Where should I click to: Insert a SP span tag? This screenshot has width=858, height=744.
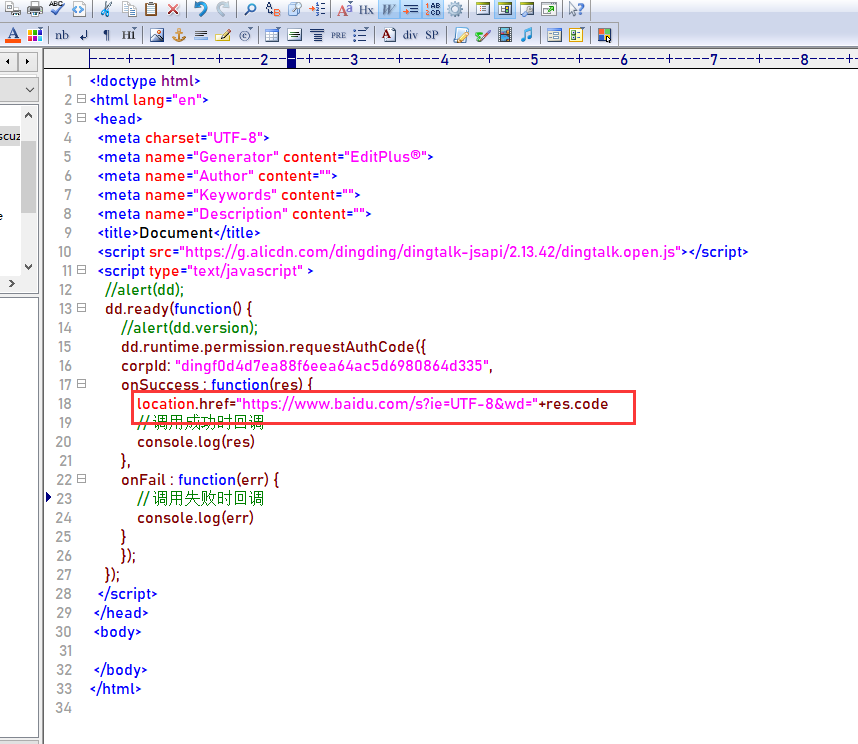pyautogui.click(x=432, y=35)
